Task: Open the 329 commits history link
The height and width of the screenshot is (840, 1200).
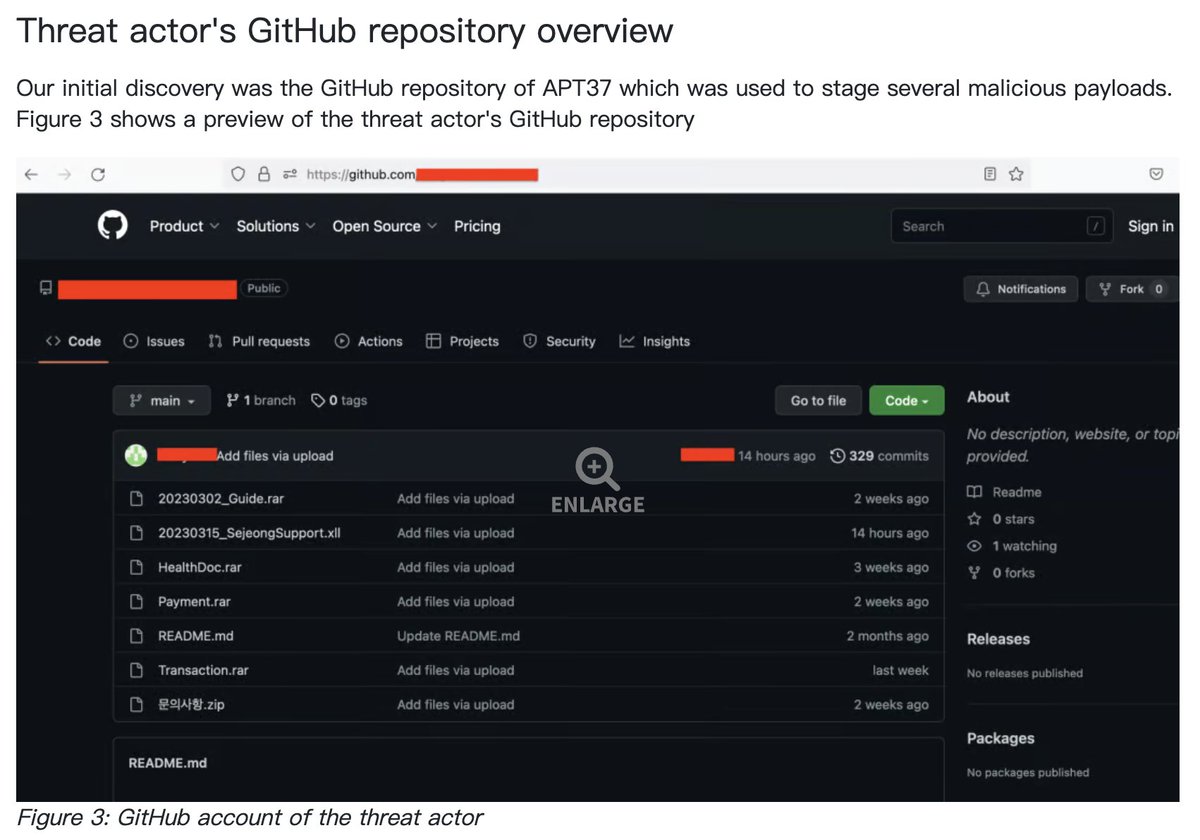Action: point(879,456)
